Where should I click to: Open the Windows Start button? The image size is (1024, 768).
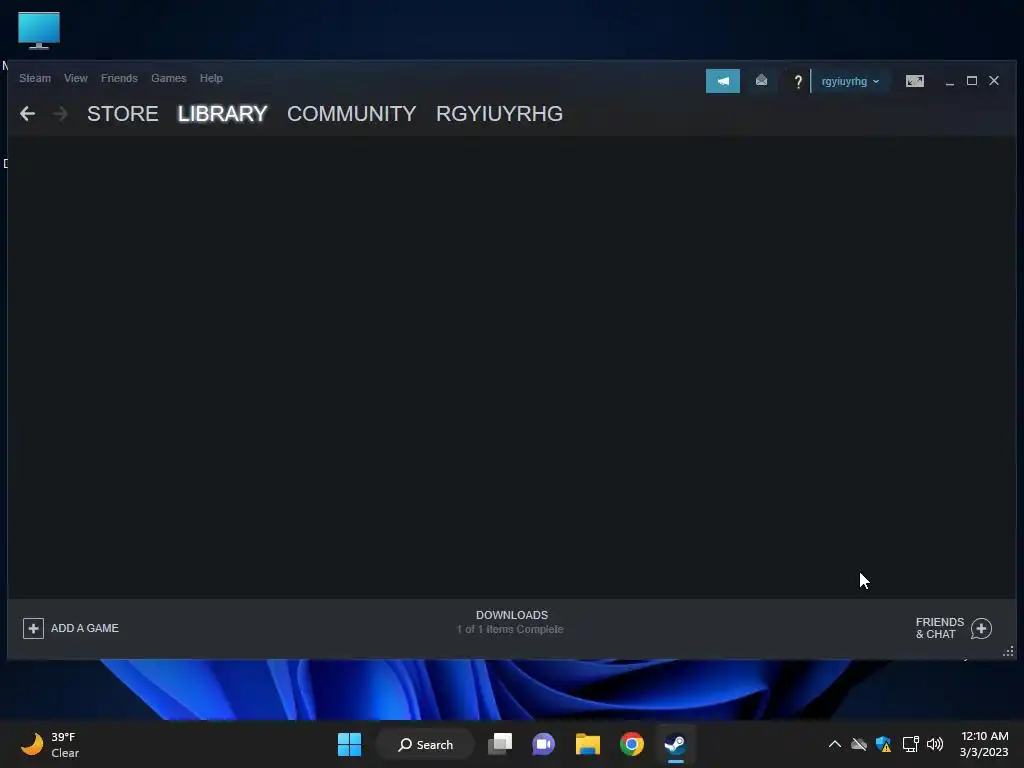(x=349, y=744)
